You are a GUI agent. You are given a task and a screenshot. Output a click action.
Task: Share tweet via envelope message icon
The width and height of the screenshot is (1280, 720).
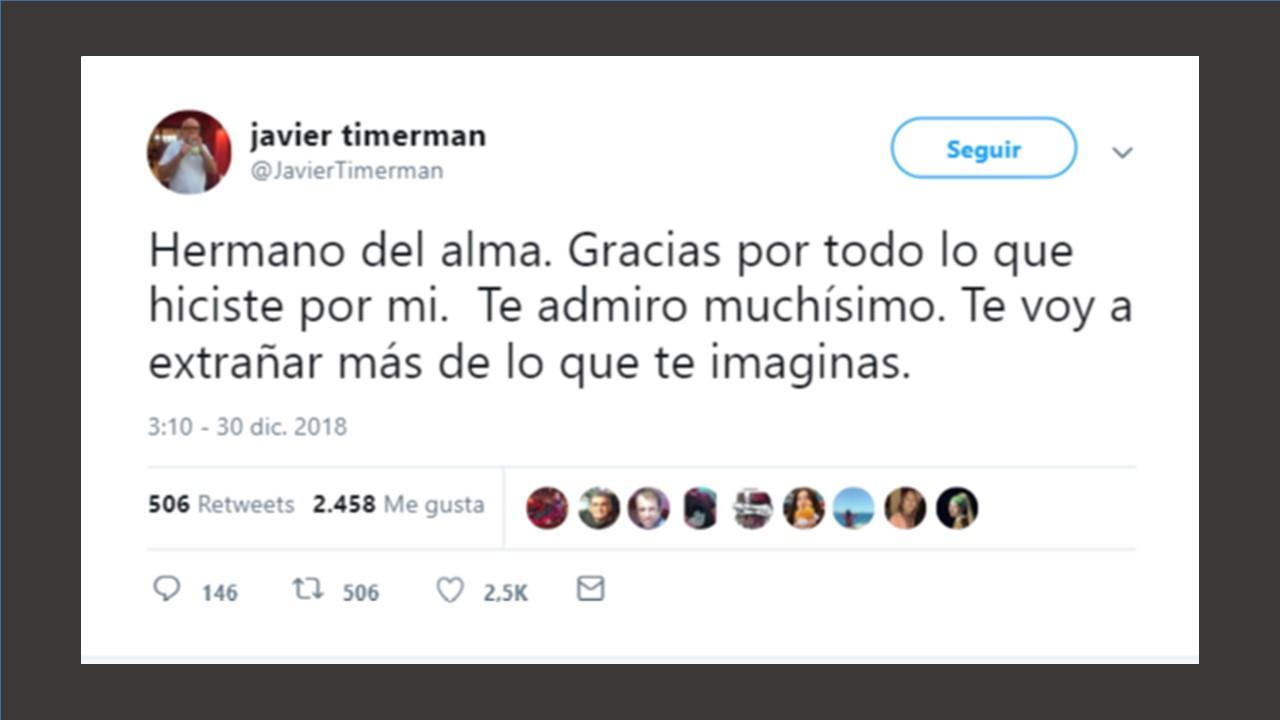pos(591,589)
